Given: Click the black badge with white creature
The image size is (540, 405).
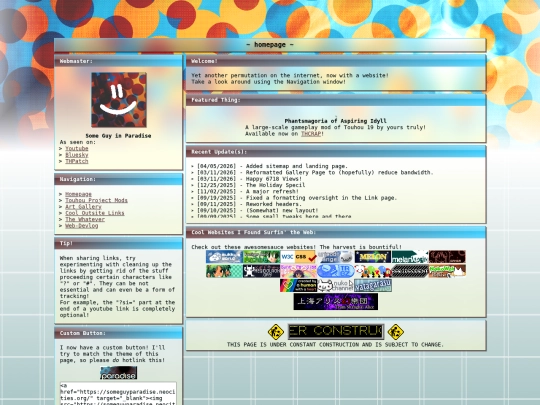Looking at the screenshot, I should point(262,271).
